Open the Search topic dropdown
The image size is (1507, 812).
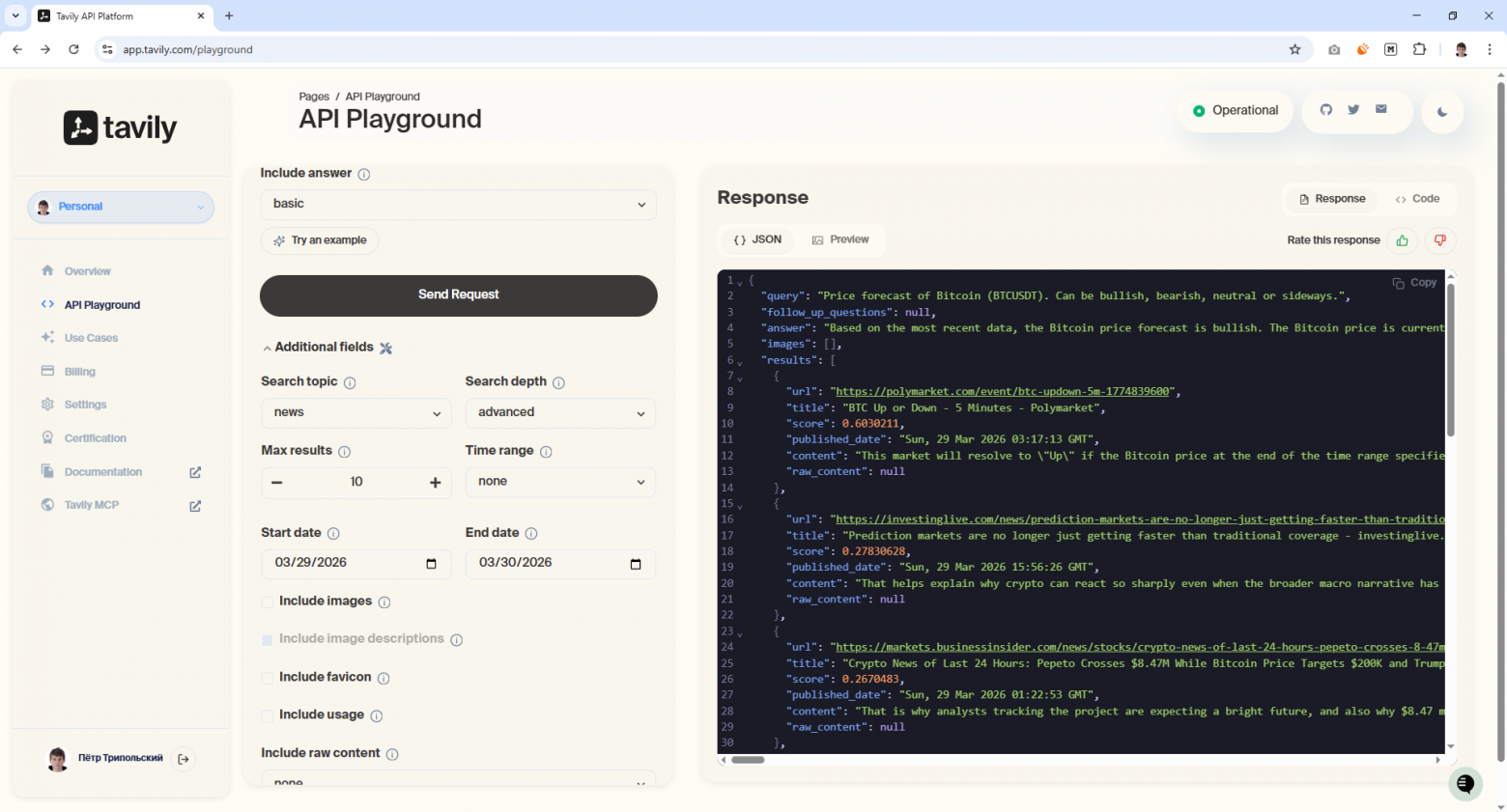356,412
